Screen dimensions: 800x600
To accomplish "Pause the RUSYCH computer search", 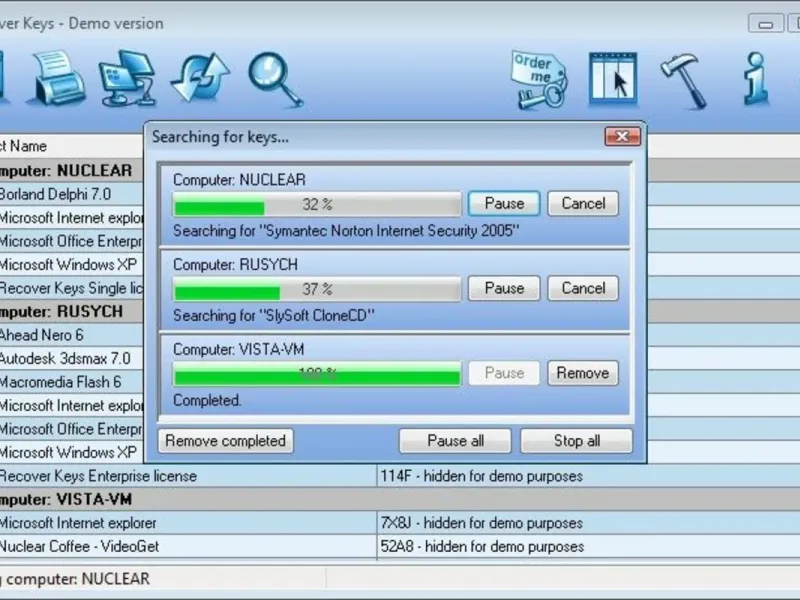I will tap(504, 288).
